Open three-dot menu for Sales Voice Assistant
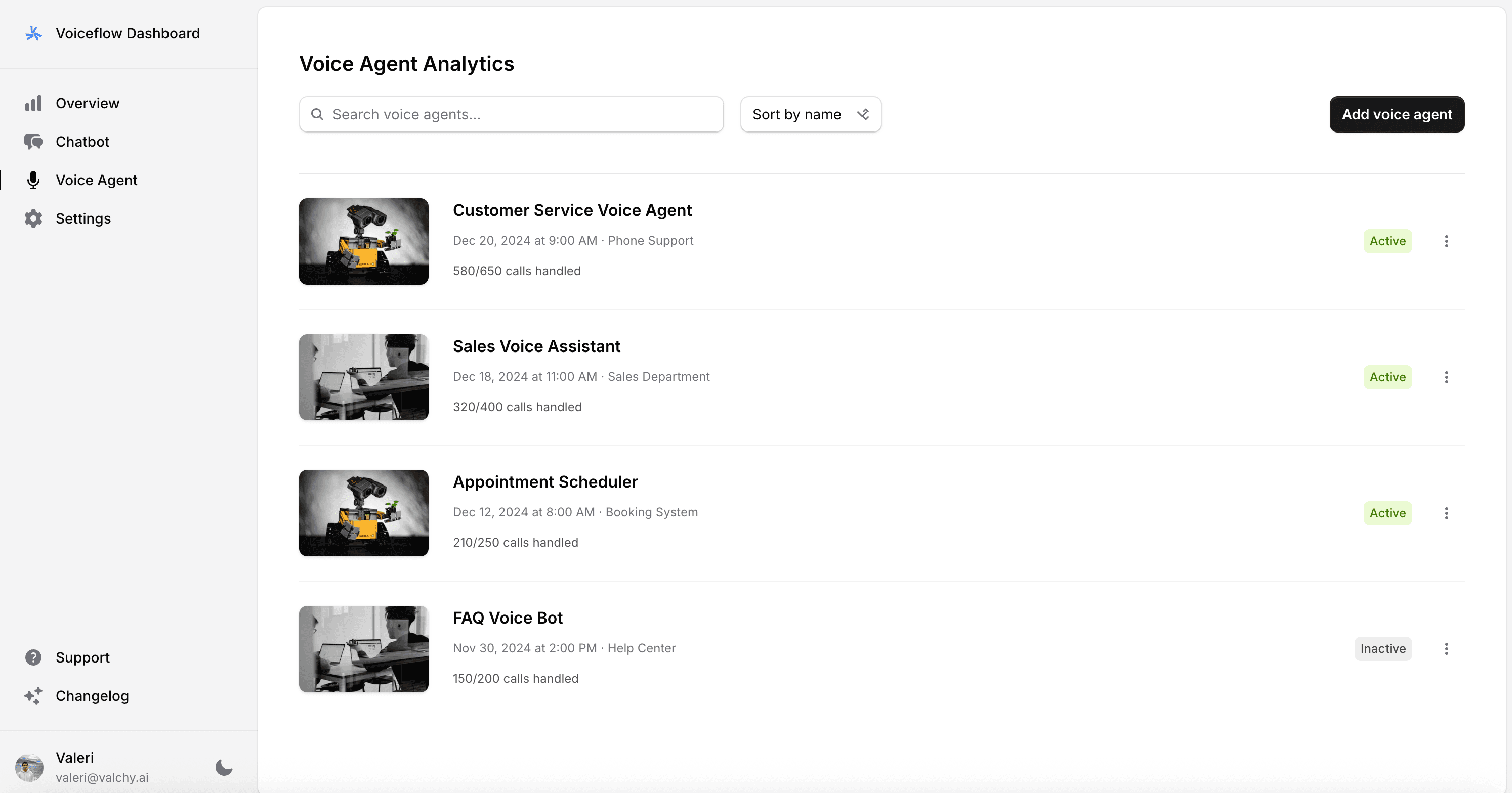The image size is (1512, 793). [x=1446, y=377]
